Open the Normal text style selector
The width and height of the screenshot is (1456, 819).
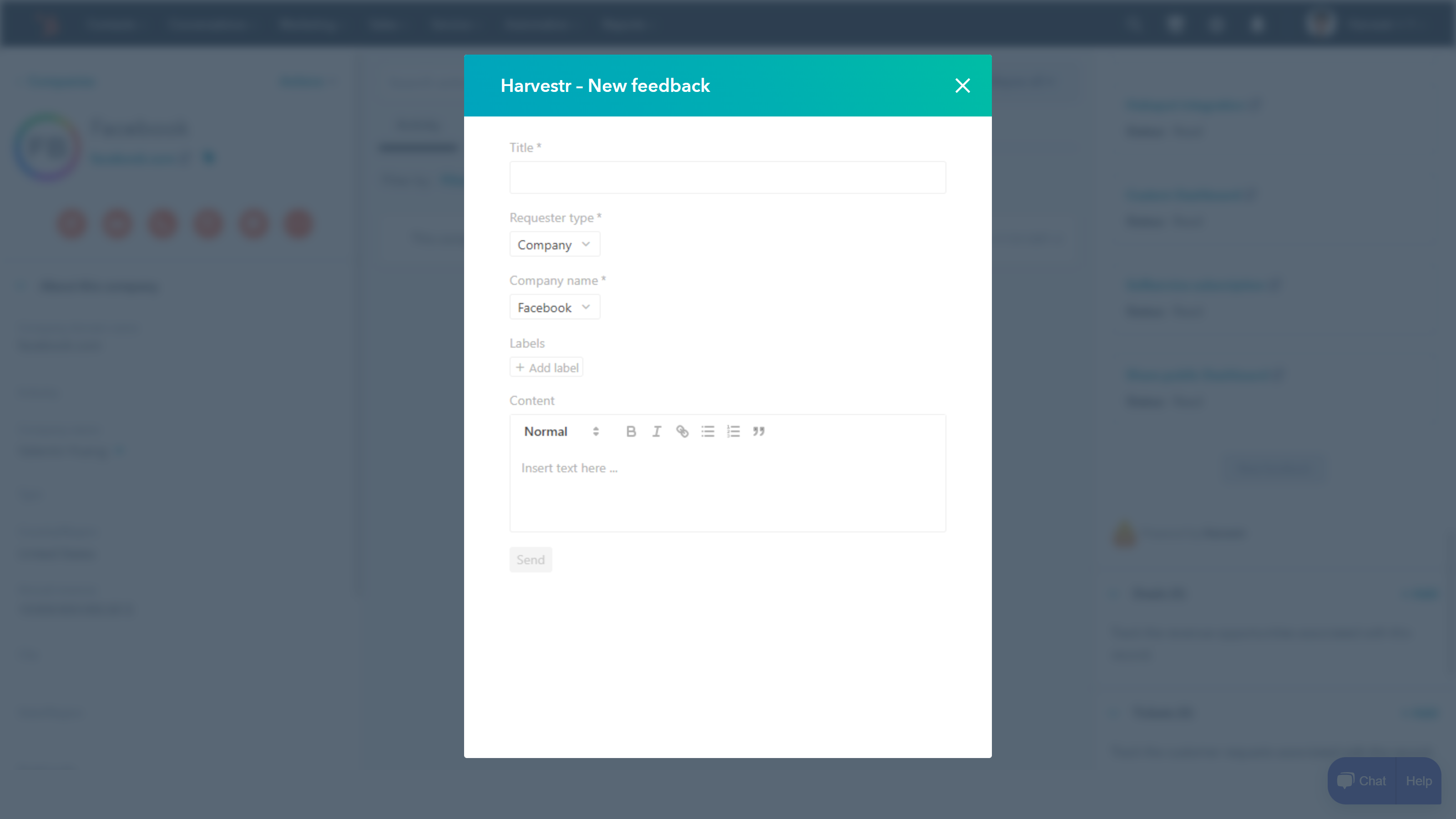click(561, 431)
